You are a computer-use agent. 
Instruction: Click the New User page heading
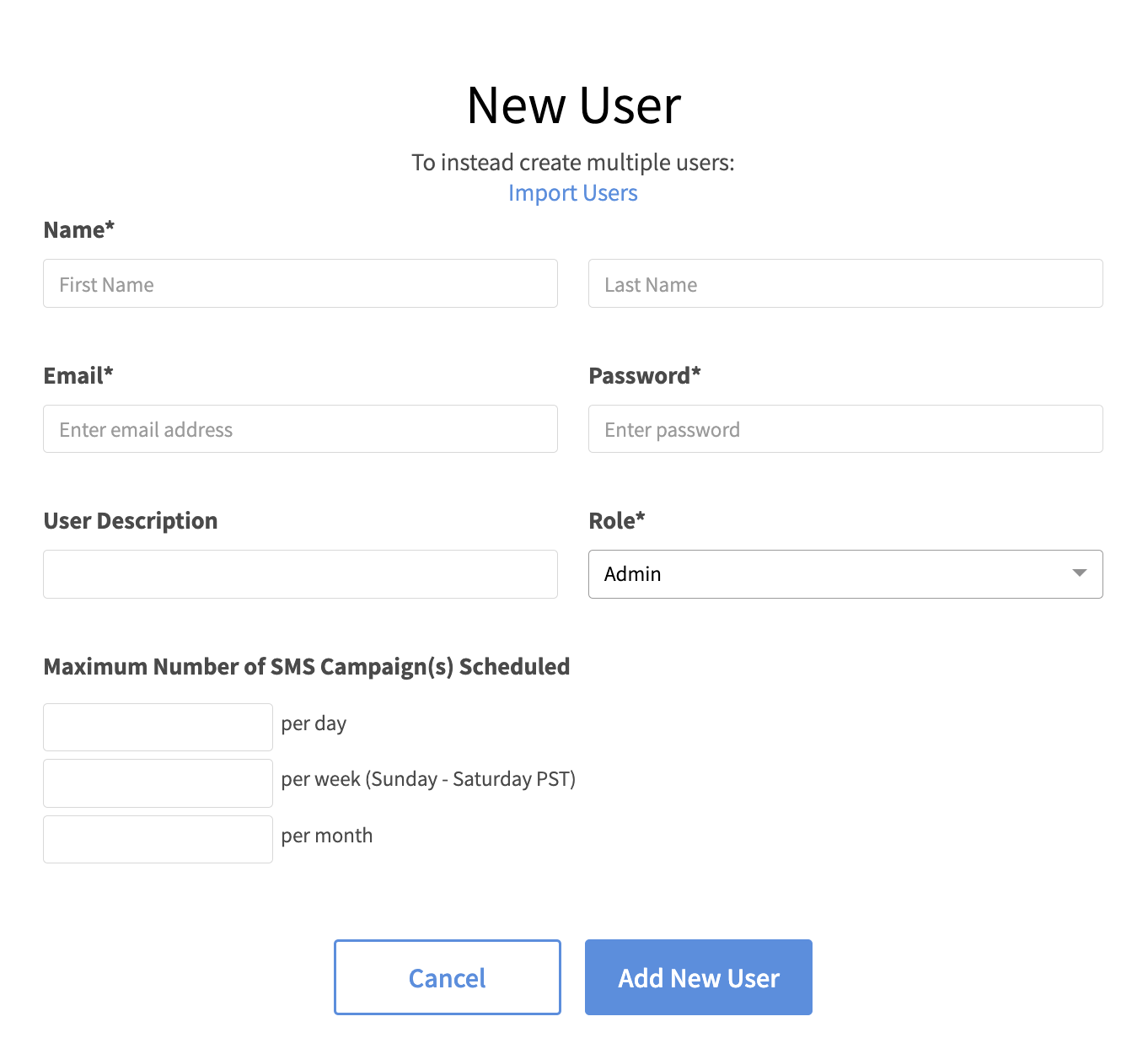[574, 106]
